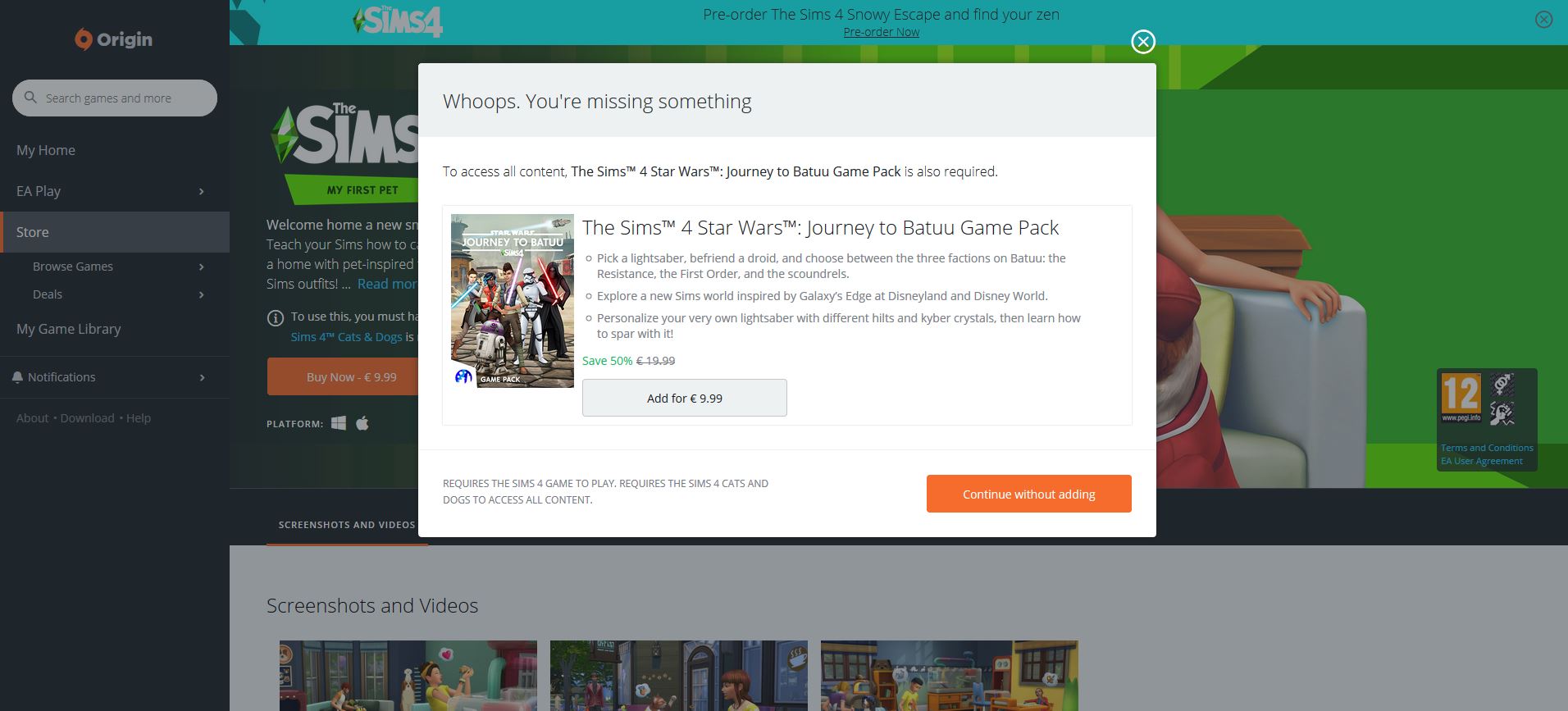This screenshot has height=711, width=1568.
Task: Click the Journey to Batuu cover art
Action: 513,301
